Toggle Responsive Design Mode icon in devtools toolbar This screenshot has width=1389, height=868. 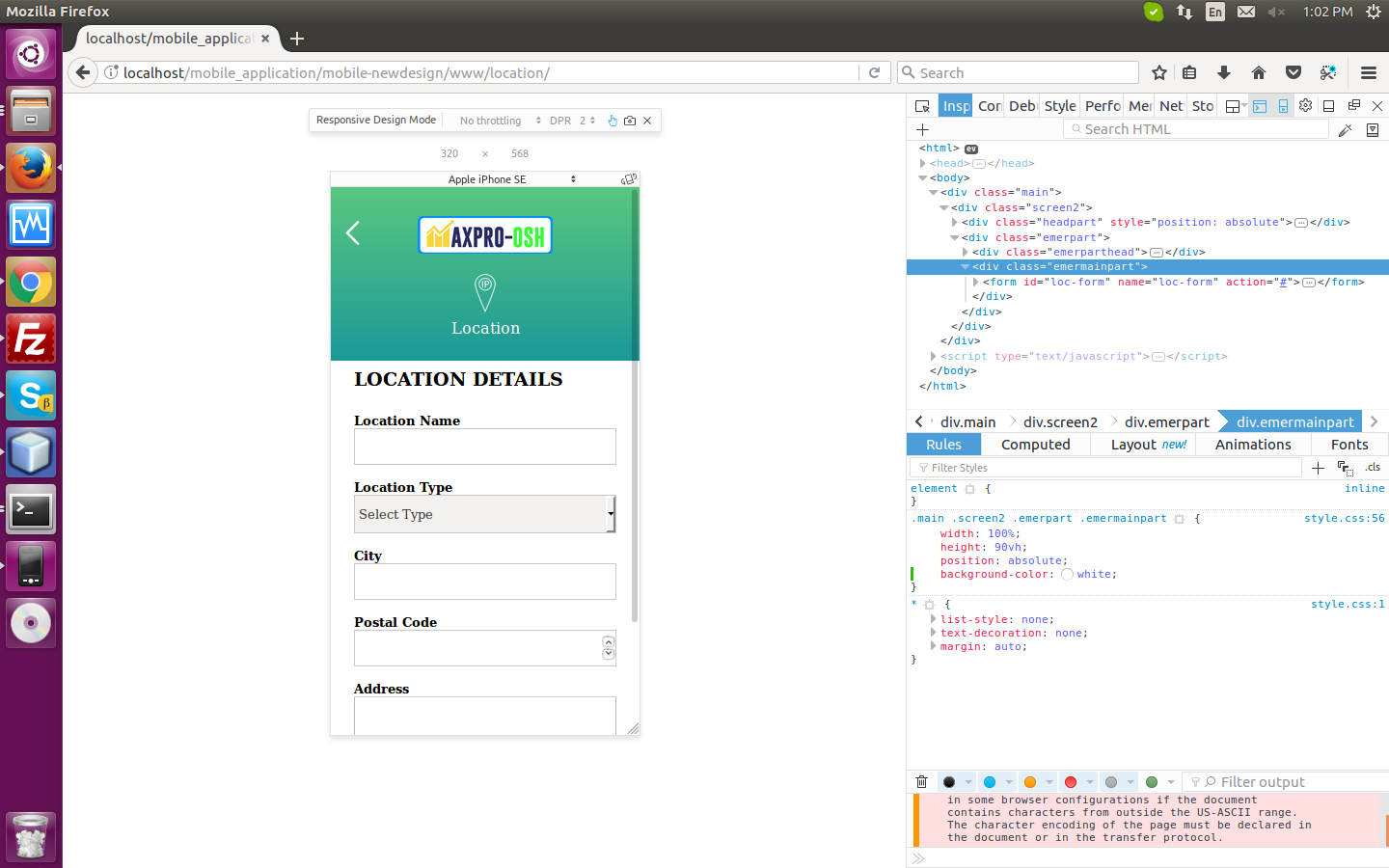(x=1283, y=106)
